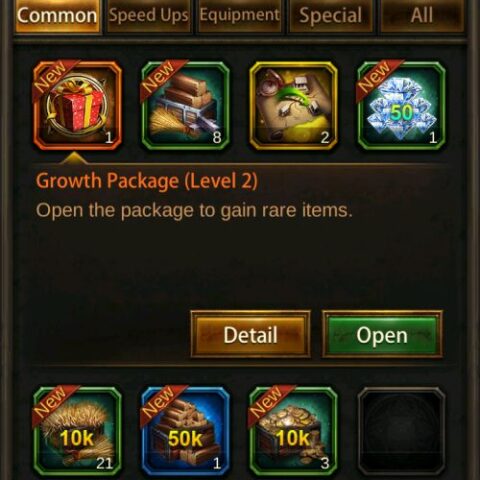480x480 pixels.
Task: Open the Special tab
Action: (x=331, y=16)
